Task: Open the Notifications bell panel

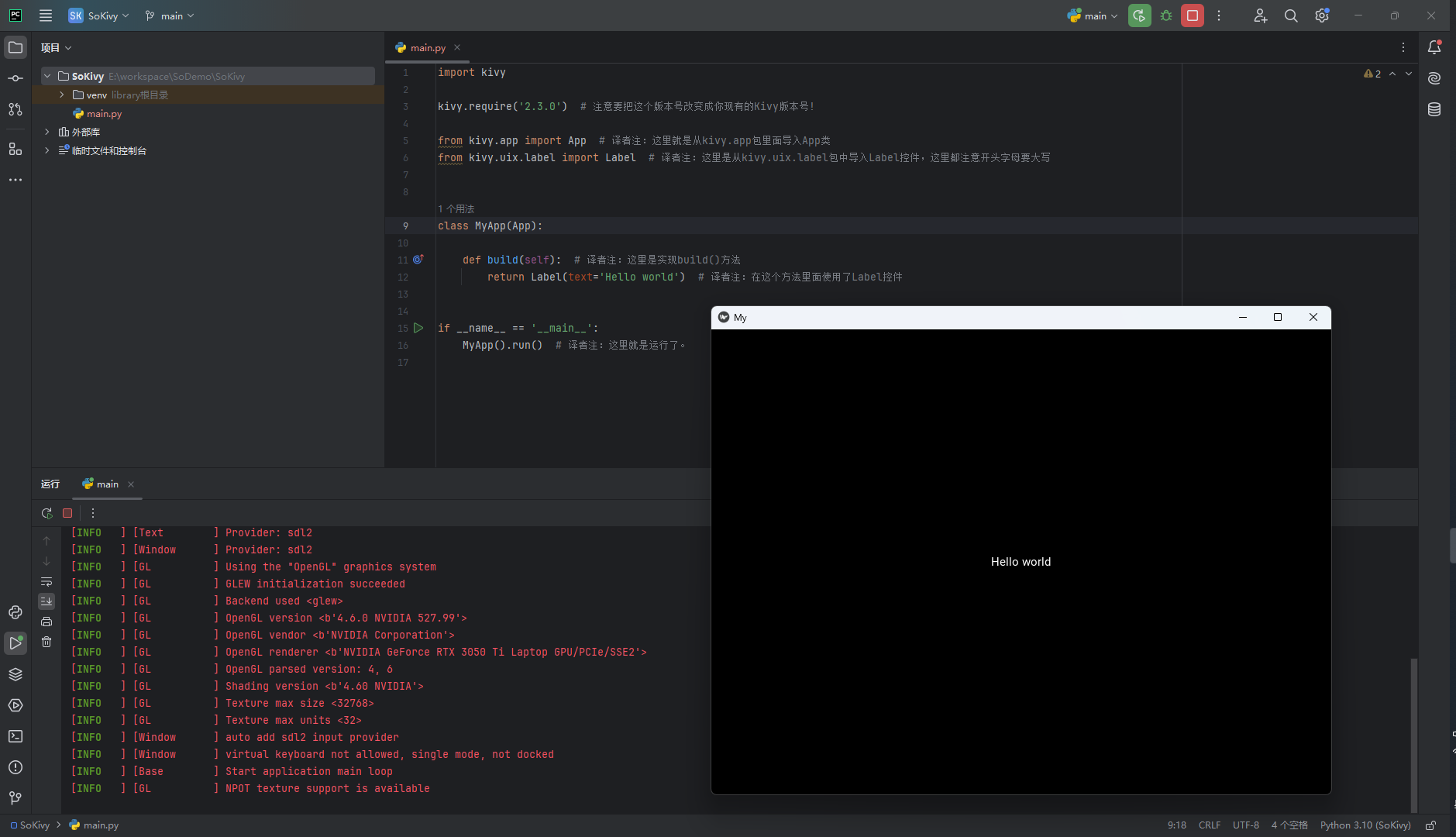Action: (x=1434, y=47)
